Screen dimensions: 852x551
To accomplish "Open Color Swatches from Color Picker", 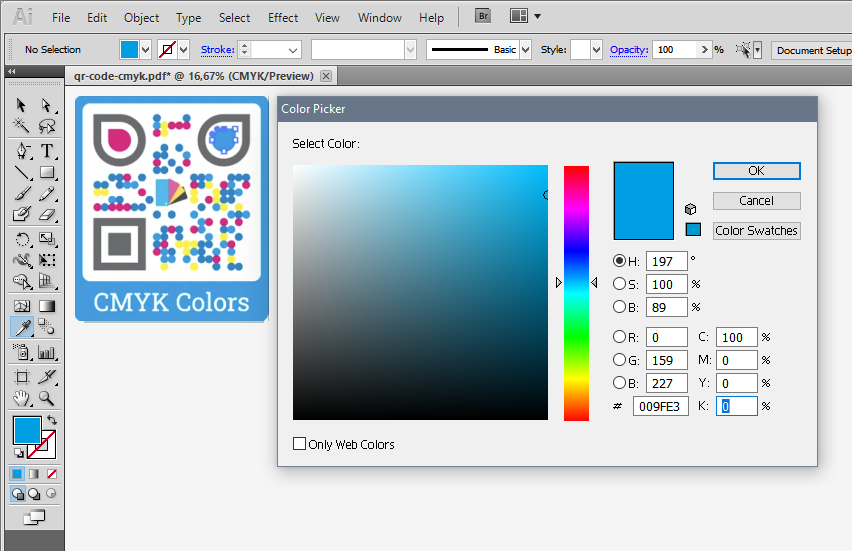I will (756, 230).
